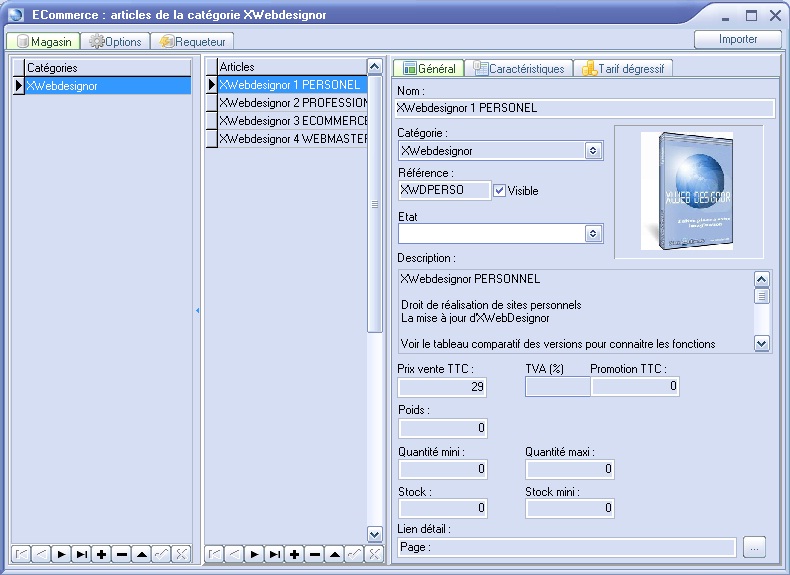The height and width of the screenshot is (575, 790).
Task: Click the Lien détail Page field
Action: [567, 547]
